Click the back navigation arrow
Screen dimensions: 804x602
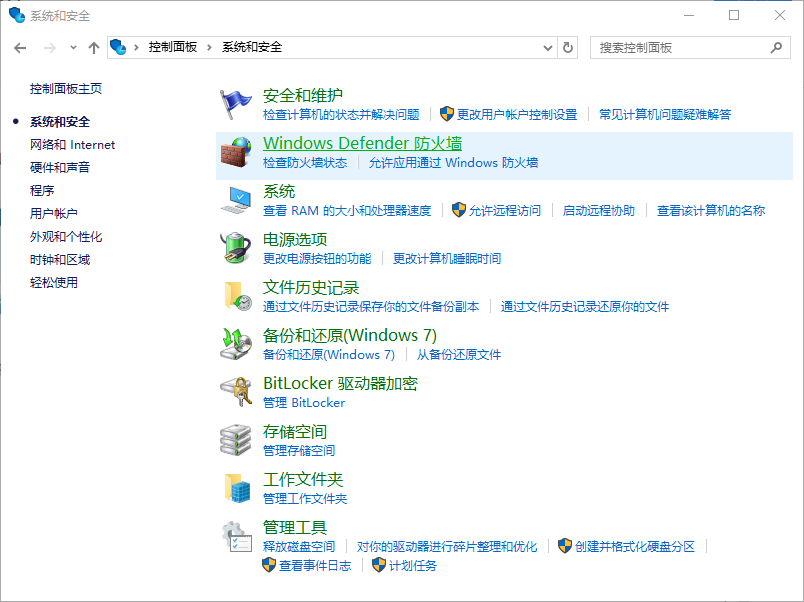pos(20,47)
